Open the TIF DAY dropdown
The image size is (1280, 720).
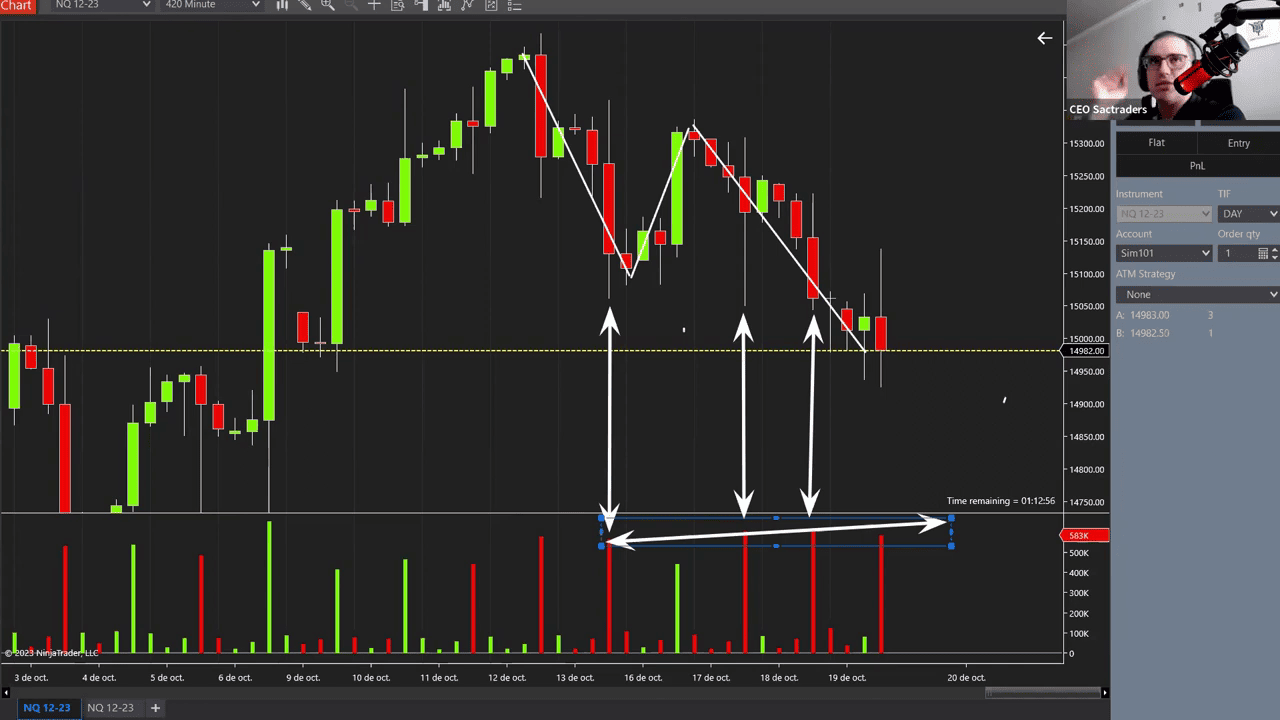point(1248,214)
